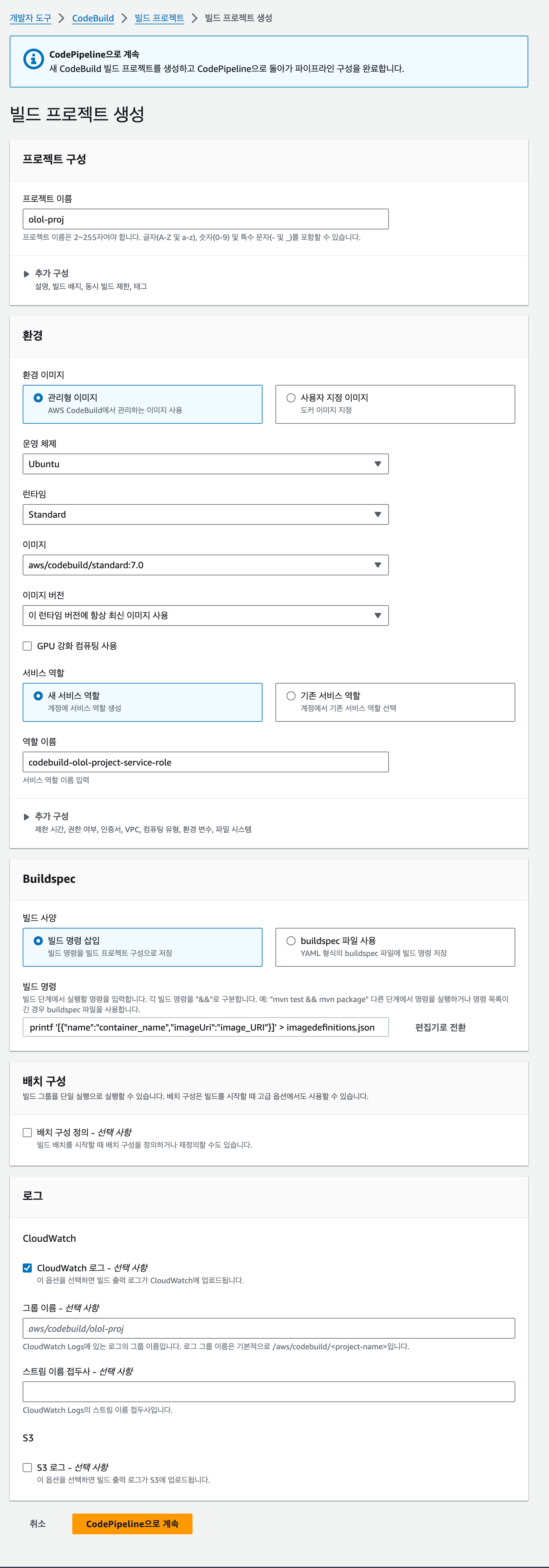Viewport: 549px width, 1568px height.
Task: Click the info icon in CodePipeline banner
Action: tap(33, 59)
